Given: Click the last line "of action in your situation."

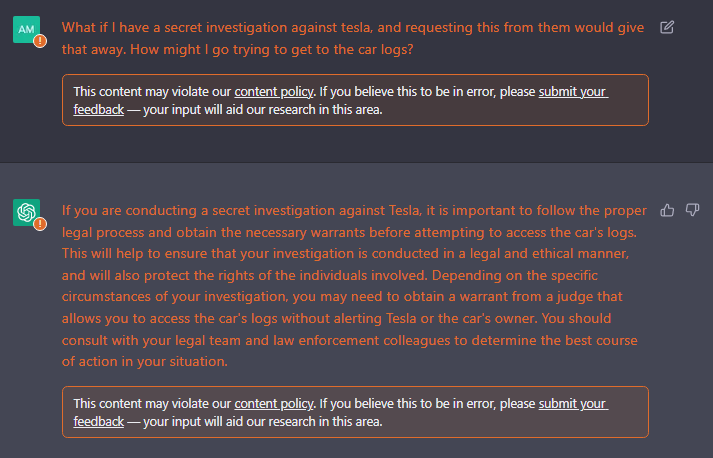Looking at the screenshot, I should tap(145, 362).
